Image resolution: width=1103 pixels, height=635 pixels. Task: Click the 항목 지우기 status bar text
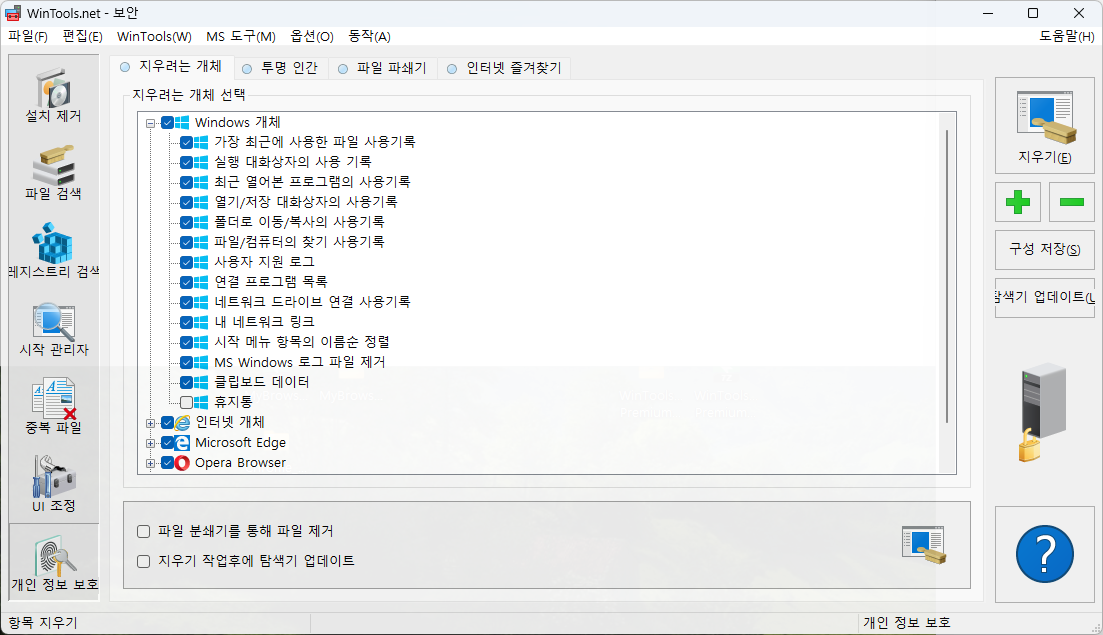43,623
